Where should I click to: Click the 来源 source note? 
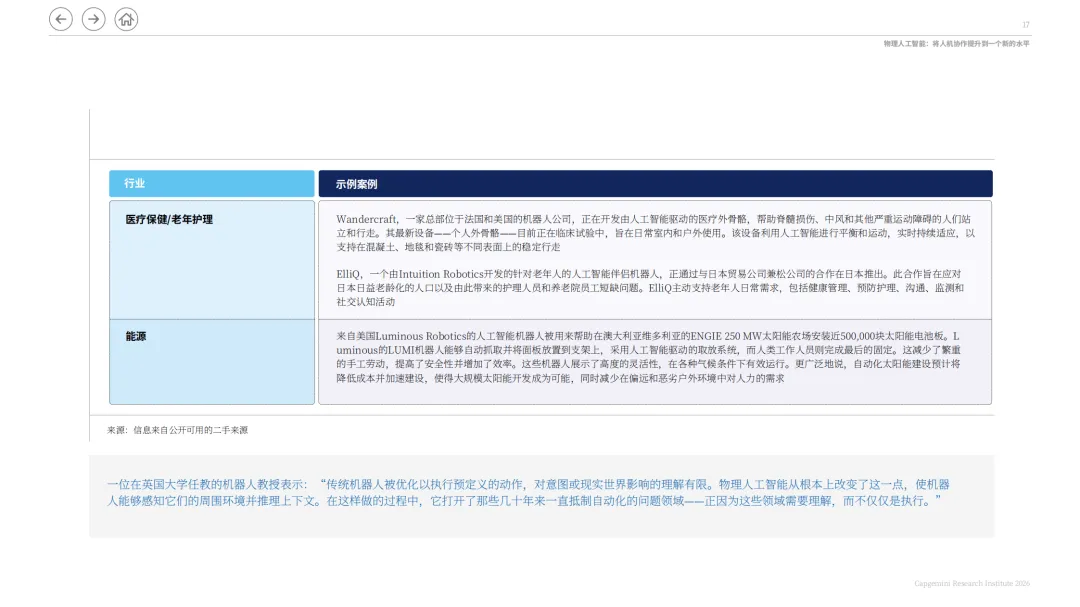pos(177,430)
